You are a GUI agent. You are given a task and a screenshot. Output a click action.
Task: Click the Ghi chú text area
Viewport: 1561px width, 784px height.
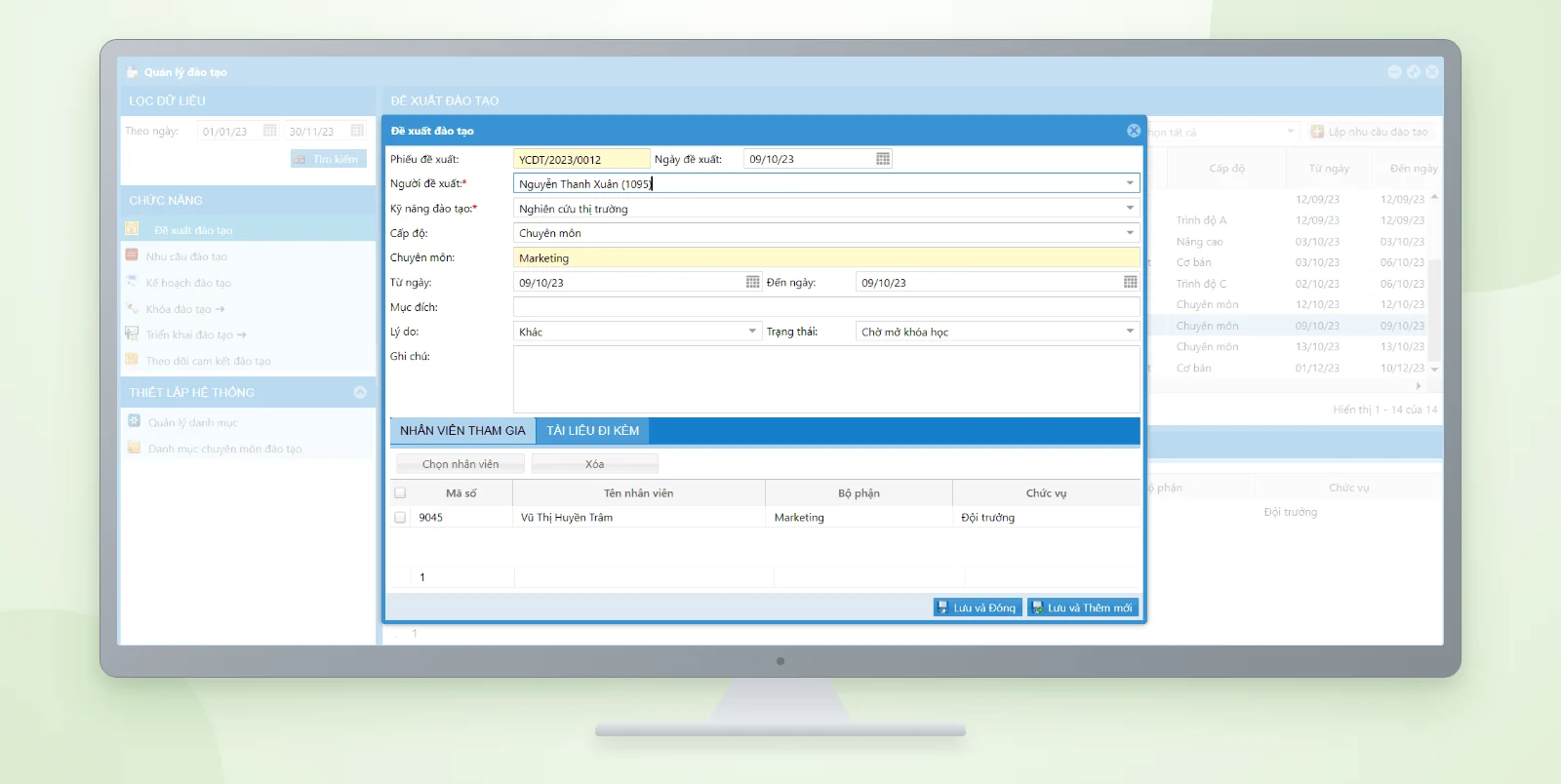[x=826, y=379]
